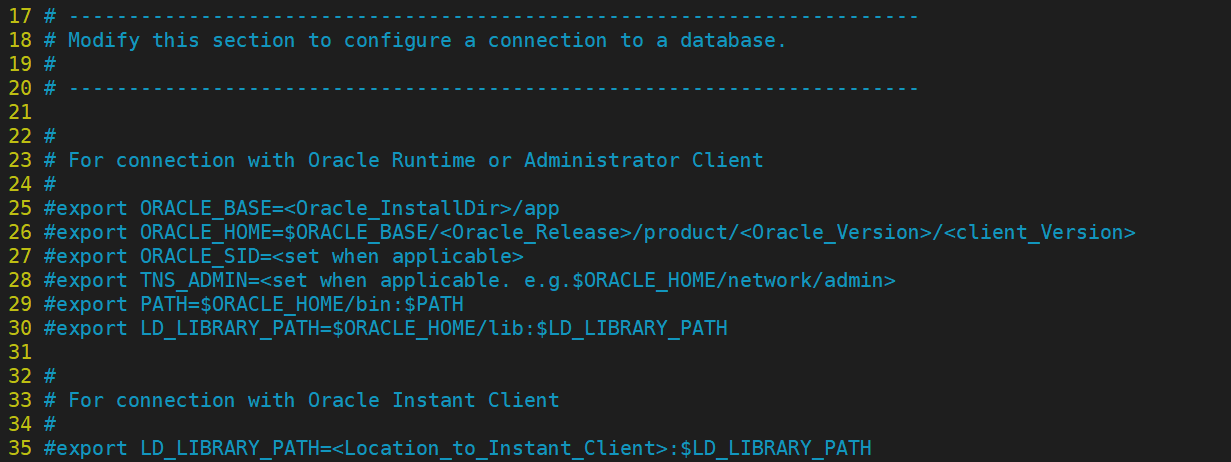Click the <Location_to_Instant_Client> placeholder
The image size is (1231, 462).
pos(499,448)
